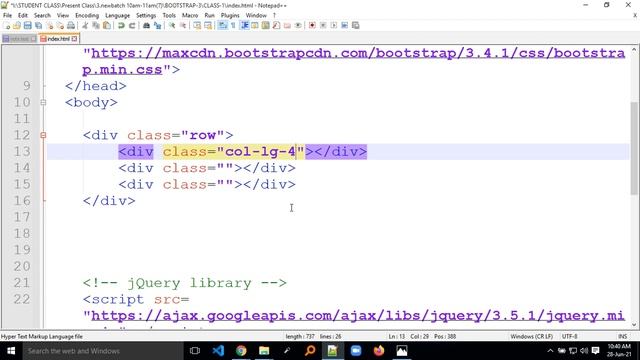Redo the edit via toolbar arrow
640x360 pixels.
132,25
